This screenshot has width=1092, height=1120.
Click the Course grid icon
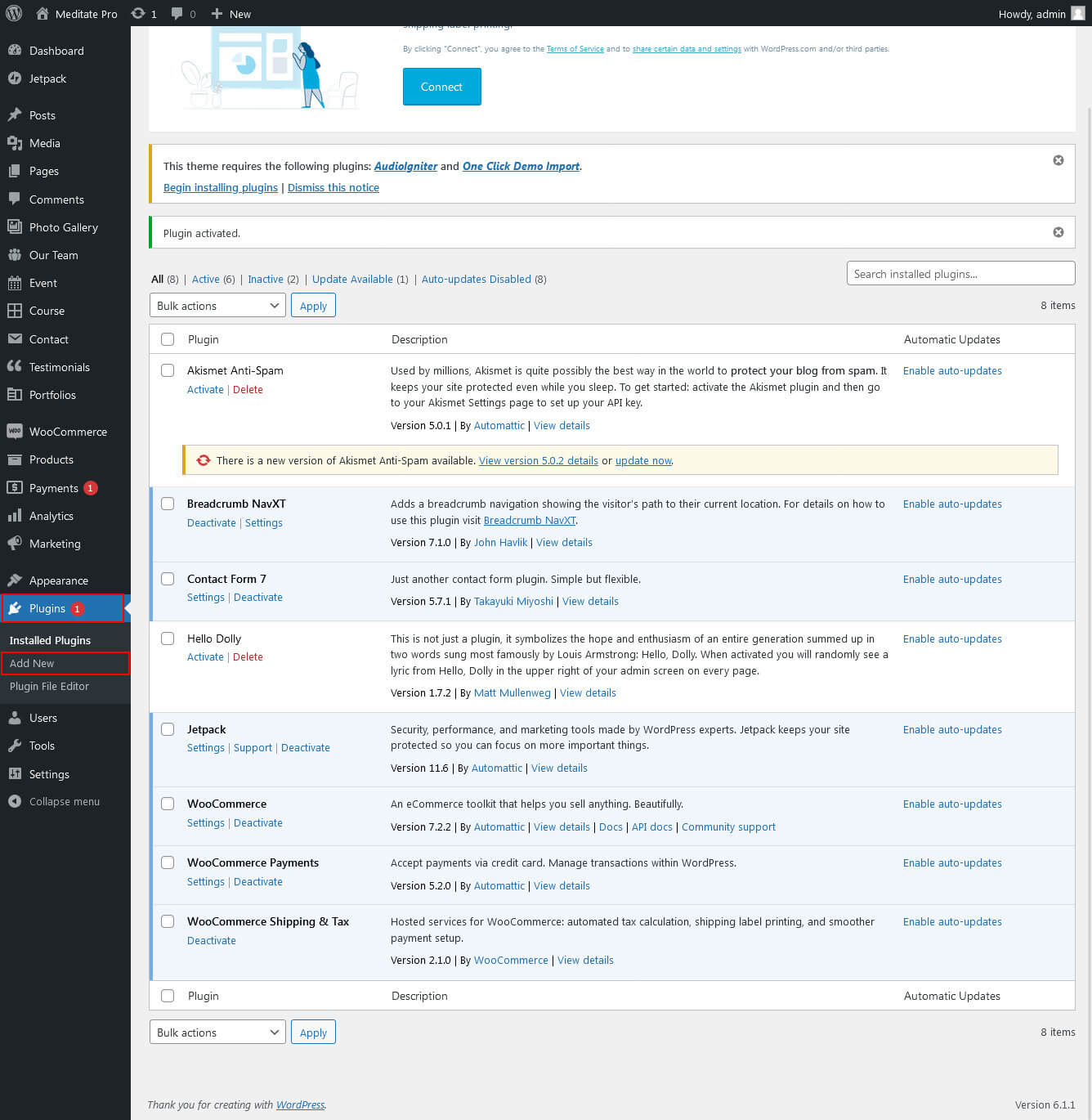(15, 311)
